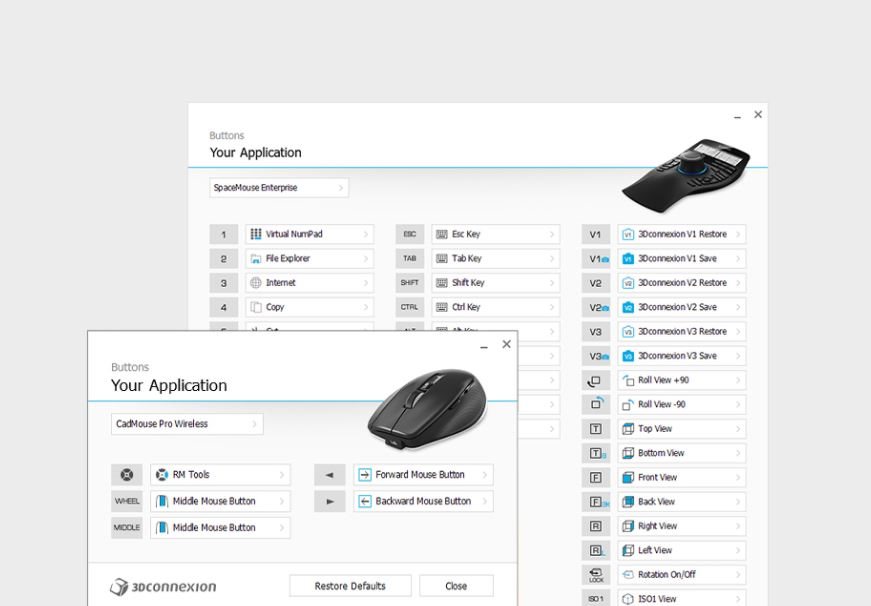Click the ISO1 View icon
This screenshot has width=871, height=606.
coord(628,599)
